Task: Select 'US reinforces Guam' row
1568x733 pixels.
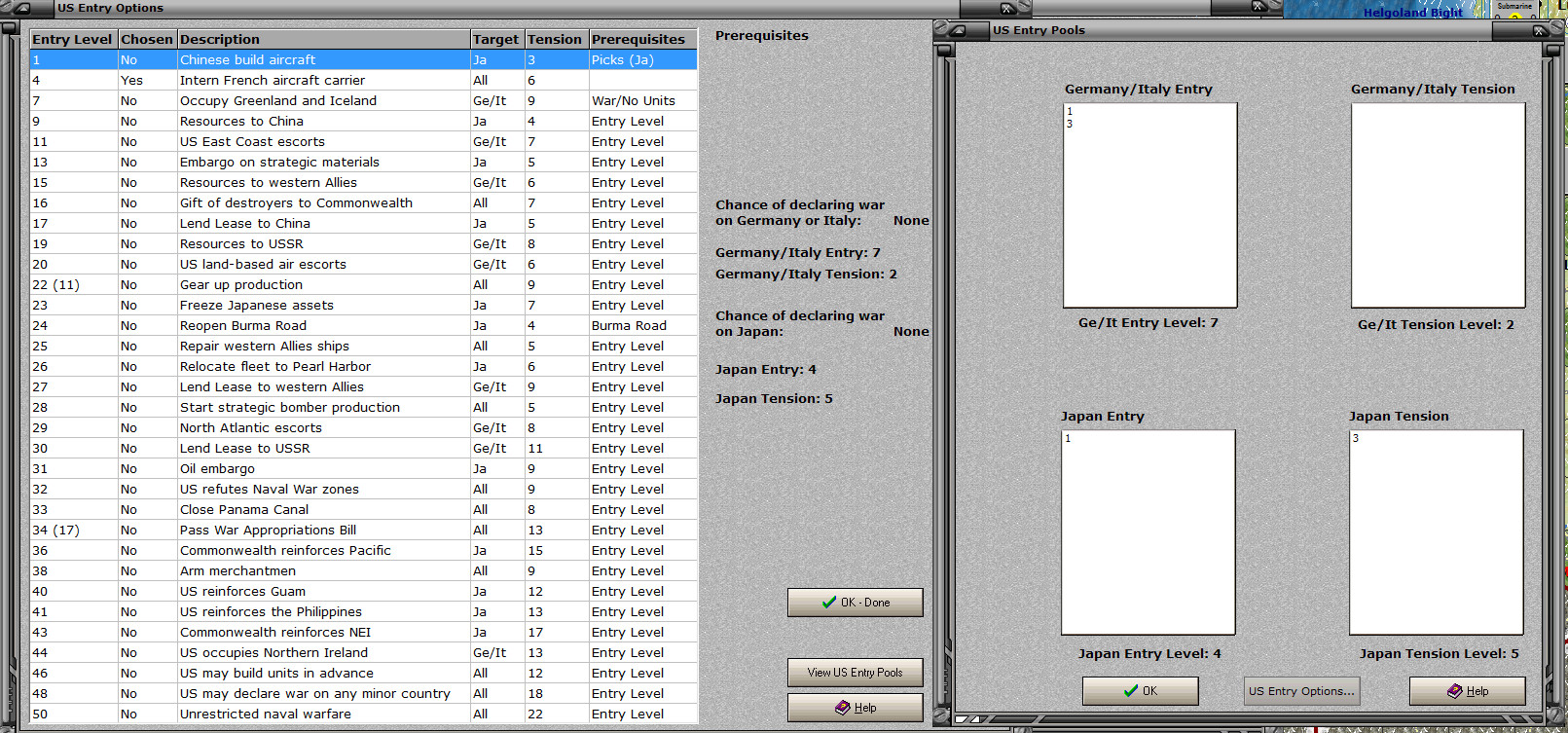Action: coord(364,591)
